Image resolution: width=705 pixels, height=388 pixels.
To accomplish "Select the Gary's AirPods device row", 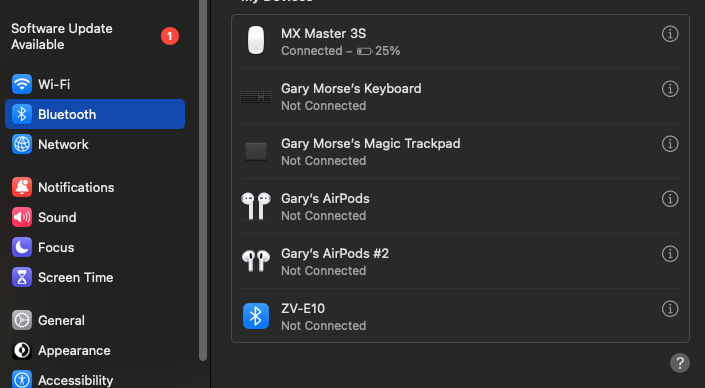I will (460, 206).
